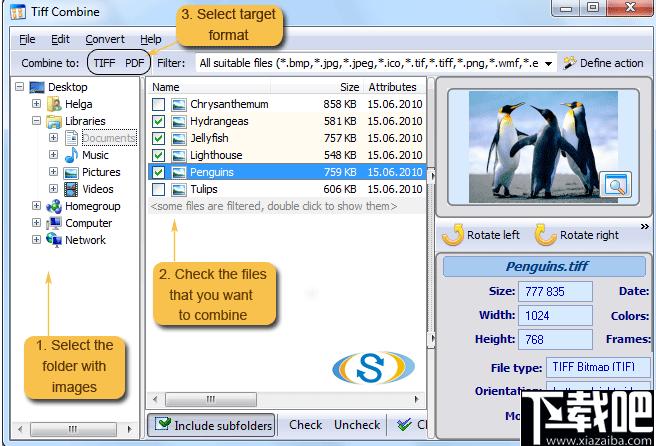The image size is (656, 446).
Task: Click the Size value field 777 835
Action: click(x=555, y=291)
